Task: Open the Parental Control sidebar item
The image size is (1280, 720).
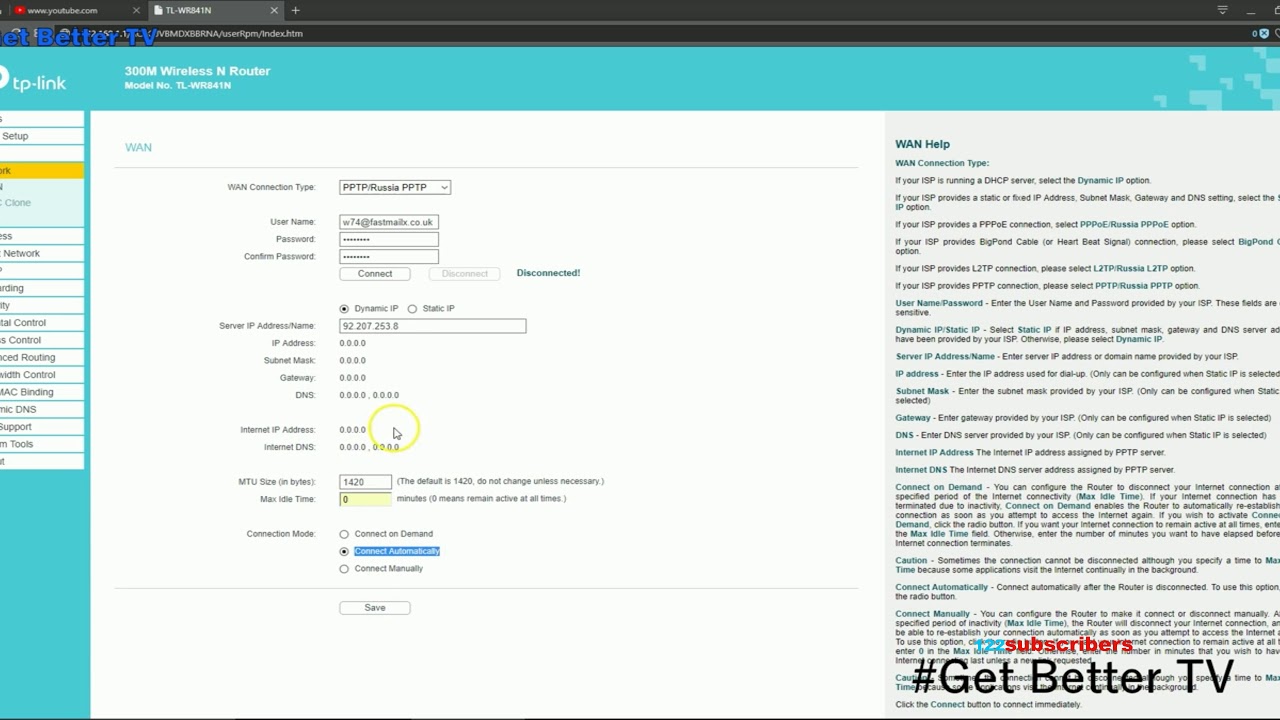Action: click(41, 322)
